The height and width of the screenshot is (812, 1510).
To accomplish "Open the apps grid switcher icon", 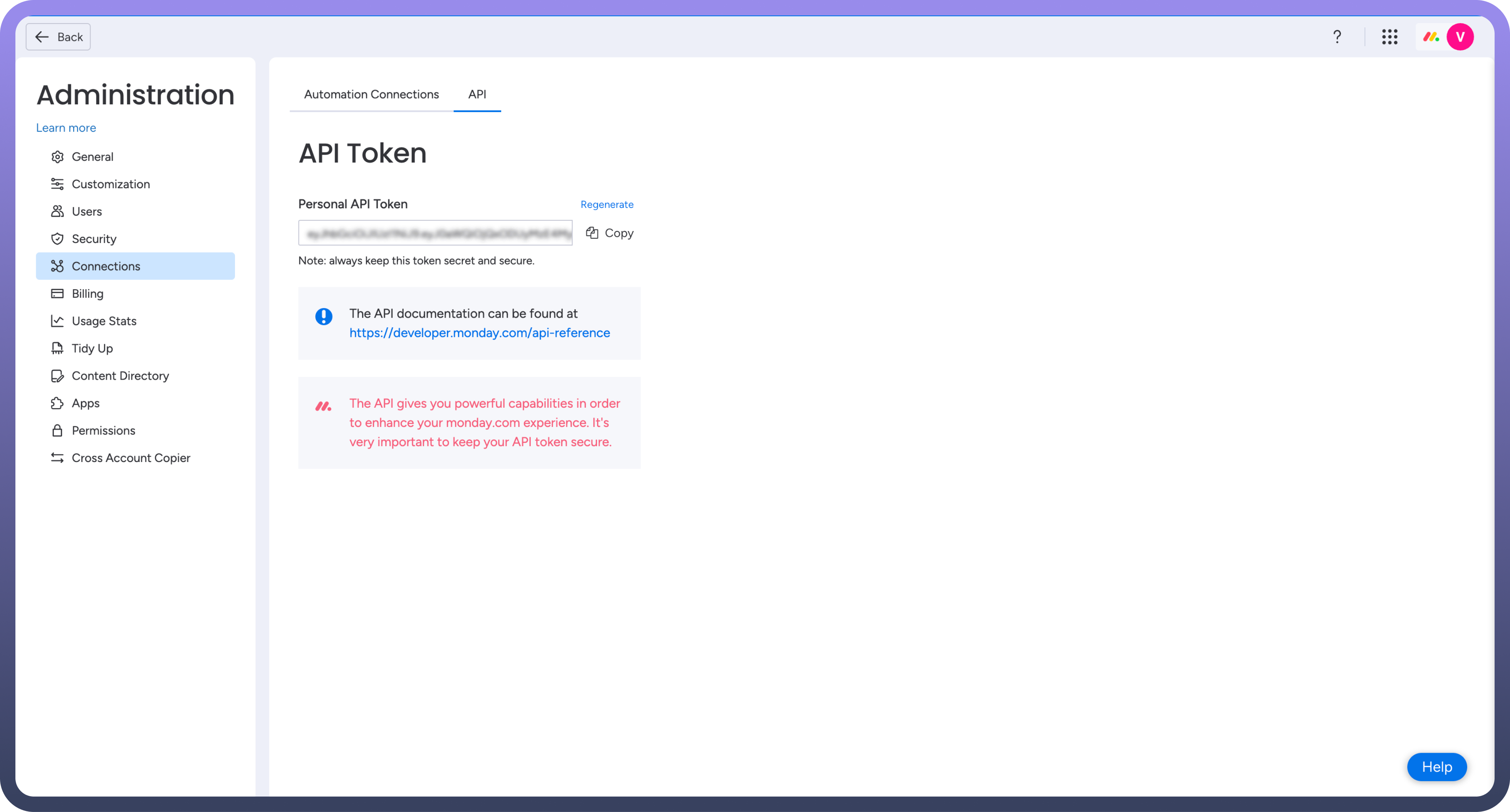I will click(x=1389, y=37).
